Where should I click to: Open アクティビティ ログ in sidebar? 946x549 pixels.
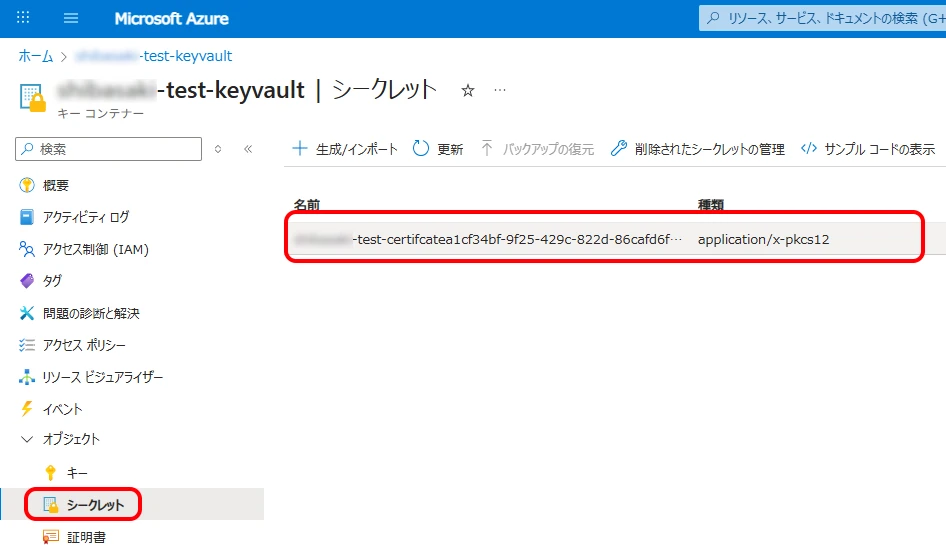tap(85, 217)
